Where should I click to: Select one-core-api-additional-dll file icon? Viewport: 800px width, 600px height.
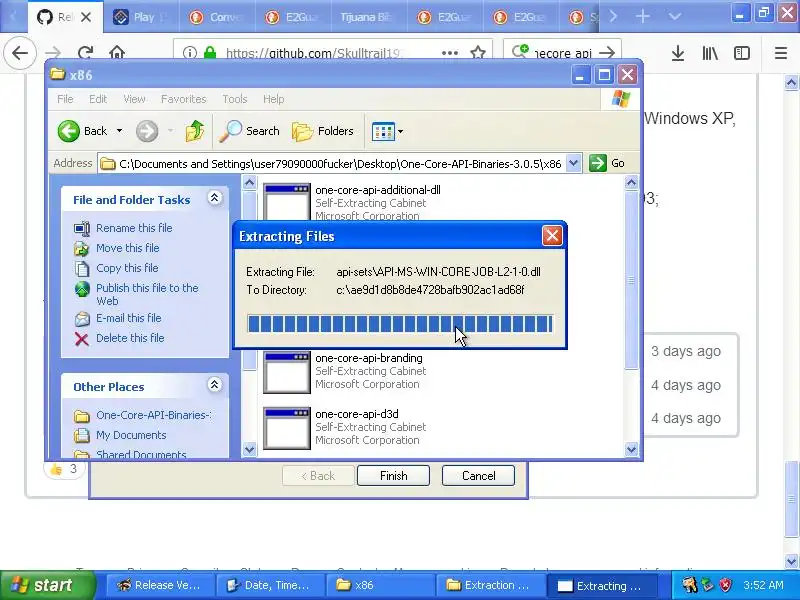tap(287, 201)
